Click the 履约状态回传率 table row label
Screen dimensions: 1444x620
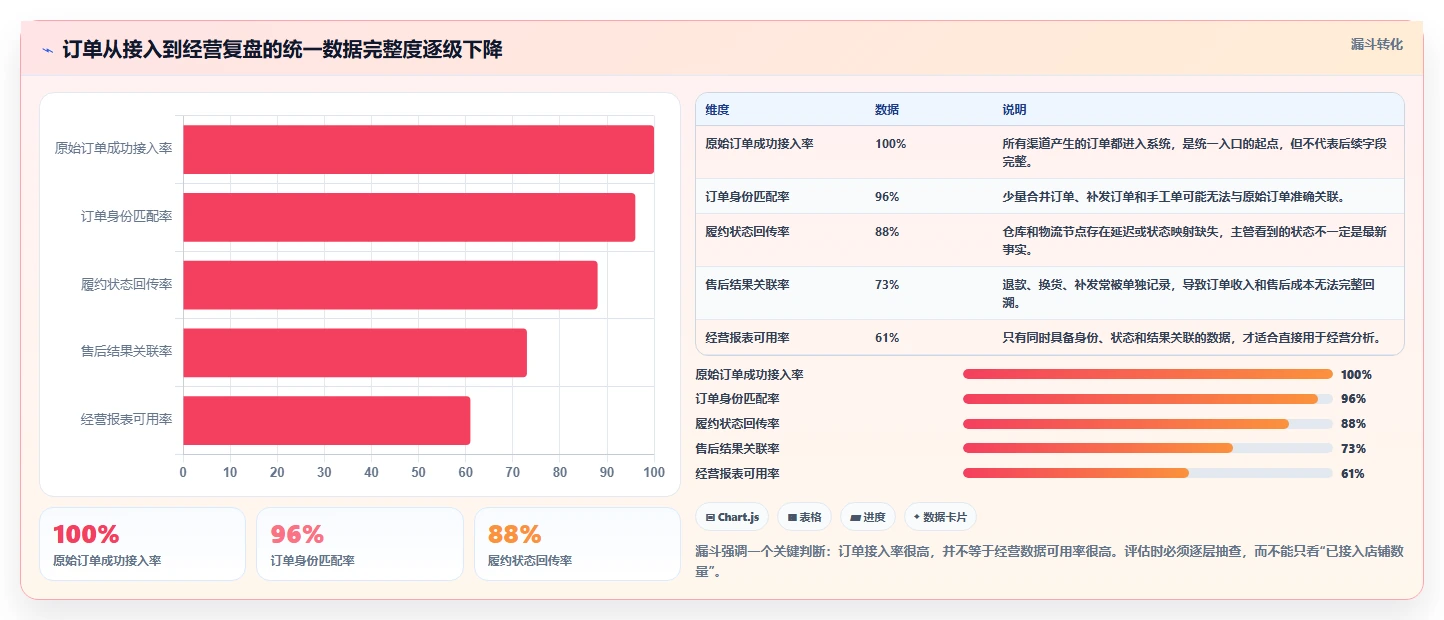pyautogui.click(x=747, y=232)
